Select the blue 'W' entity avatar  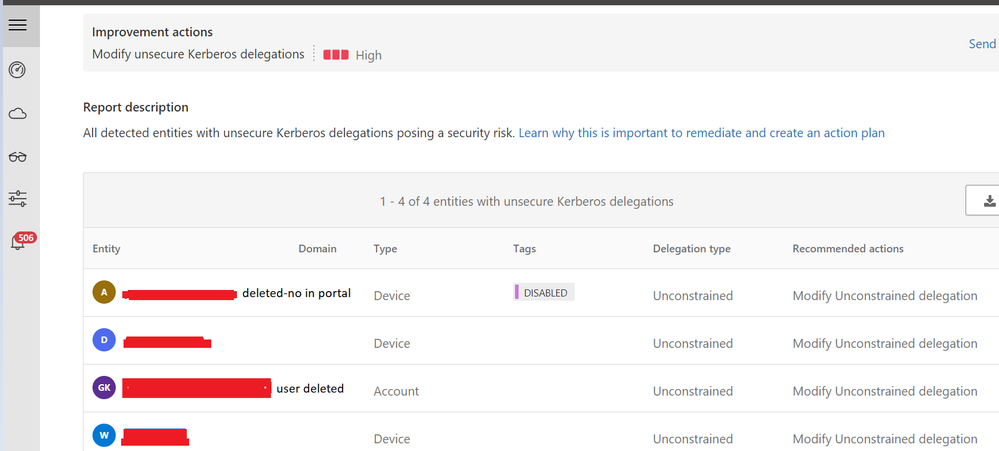pyautogui.click(x=103, y=436)
